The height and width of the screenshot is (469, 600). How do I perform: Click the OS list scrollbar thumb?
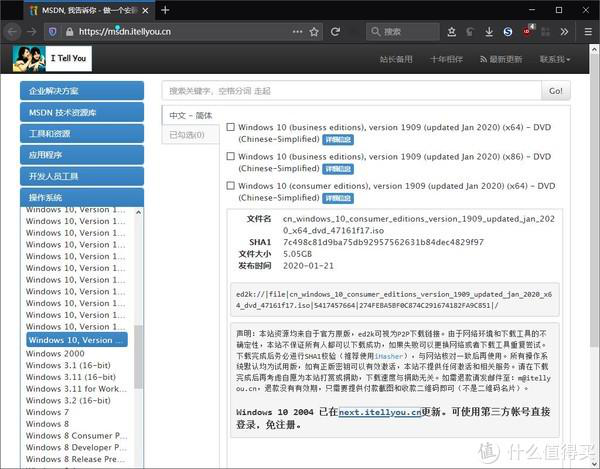[139, 357]
